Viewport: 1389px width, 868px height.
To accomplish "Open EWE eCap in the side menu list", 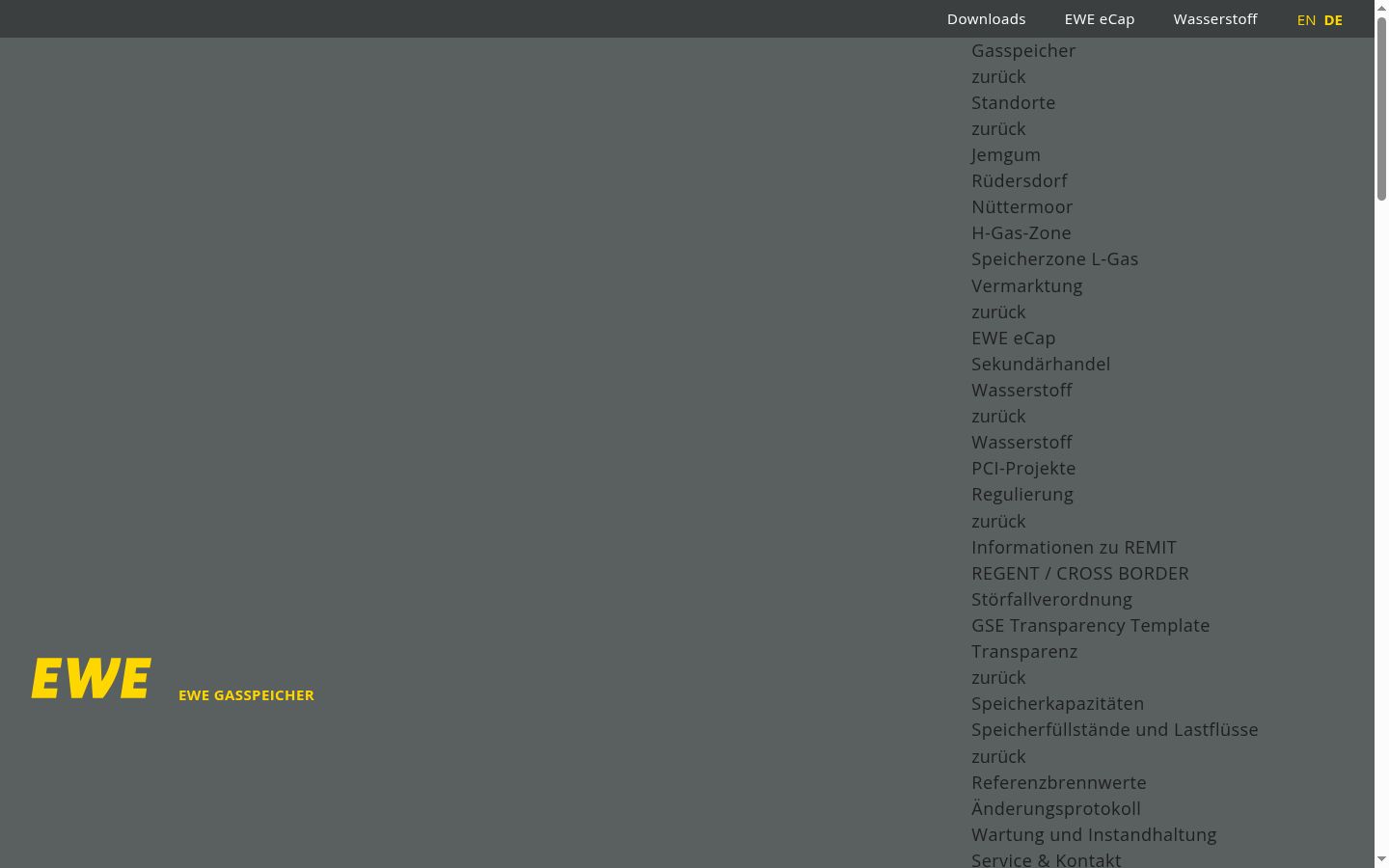I will pyautogui.click(x=1013, y=339).
